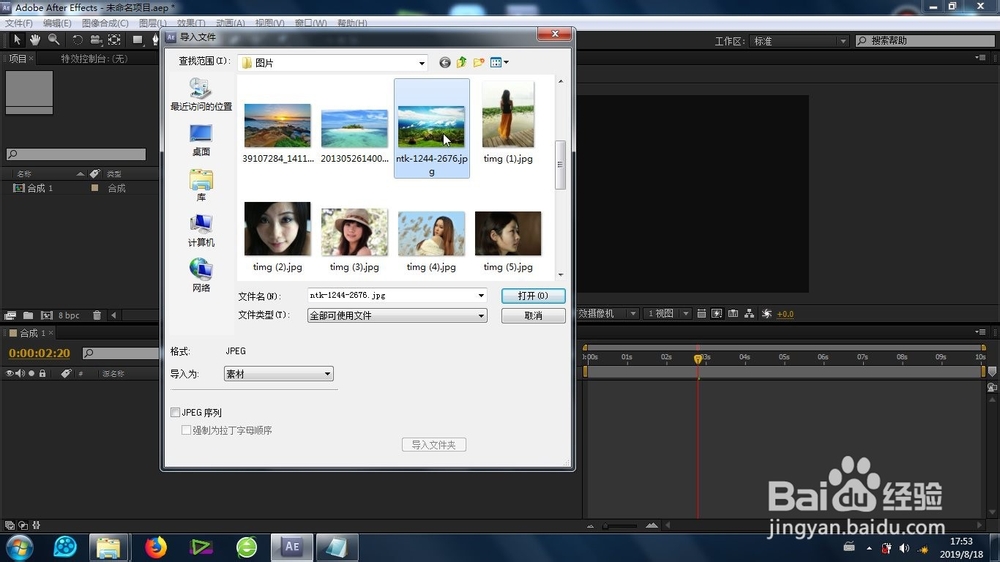Click Interpret Footage icon in project panel
Screen dimensions: 1000x562
[10, 315]
